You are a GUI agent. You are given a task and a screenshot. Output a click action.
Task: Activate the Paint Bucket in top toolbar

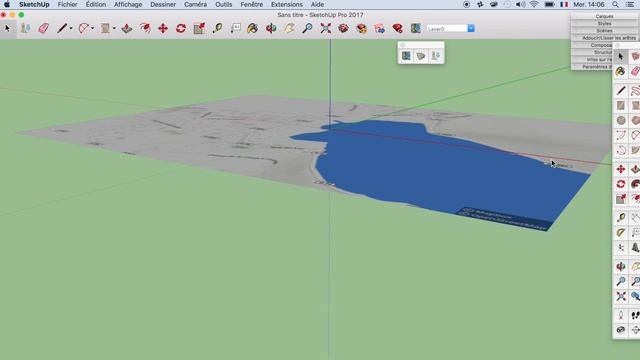coord(253,28)
